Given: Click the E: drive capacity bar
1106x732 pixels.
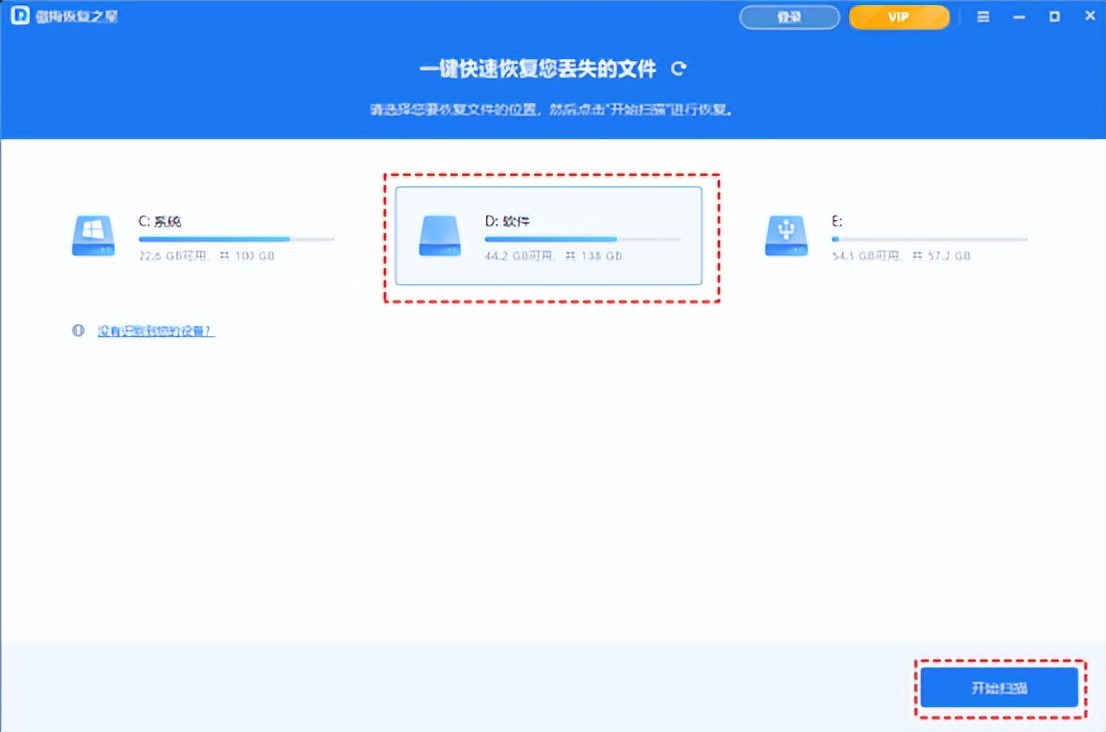Looking at the screenshot, I should point(932,239).
